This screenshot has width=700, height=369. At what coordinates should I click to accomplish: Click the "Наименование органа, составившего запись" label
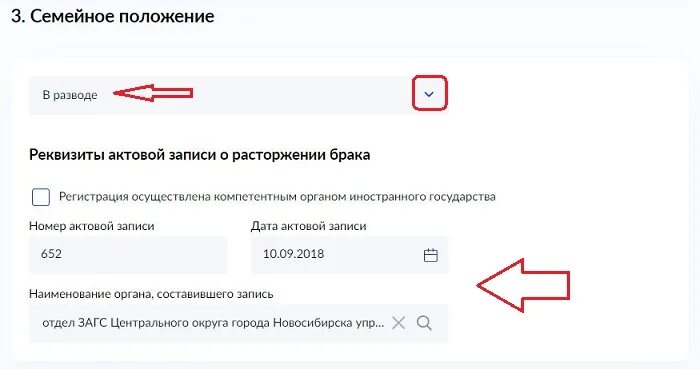point(151,294)
